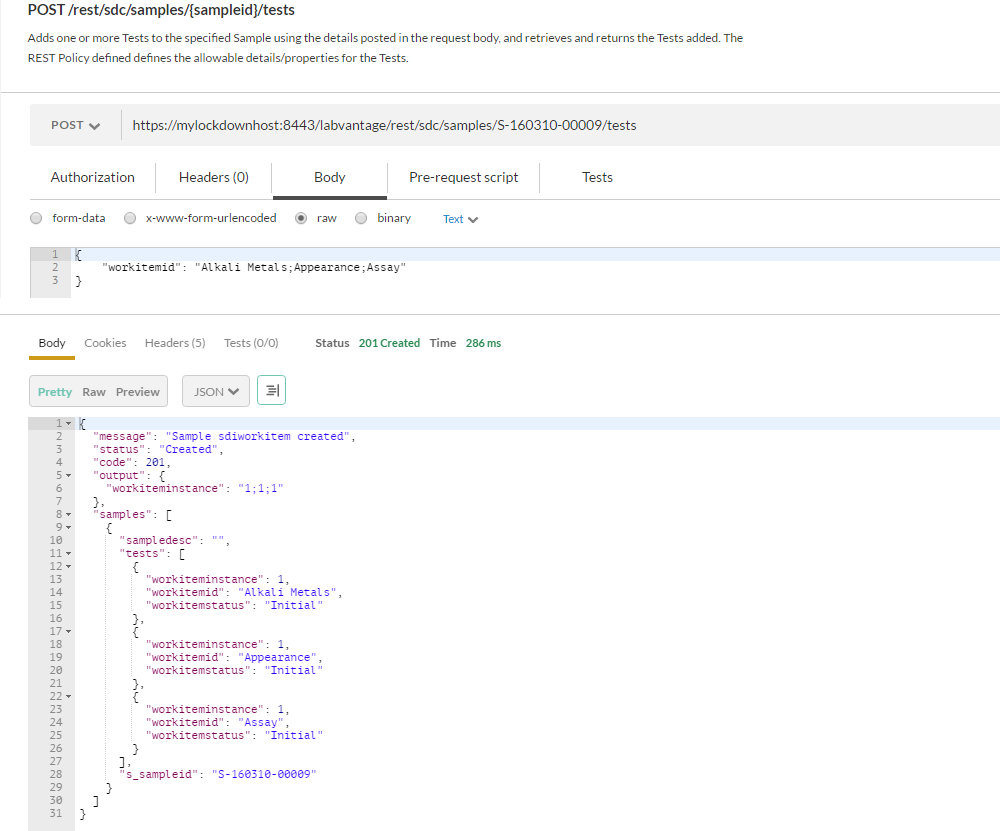The image size is (1000, 831).
Task: Click the POST /rest/sdc/samples heading
Action: tap(161, 10)
